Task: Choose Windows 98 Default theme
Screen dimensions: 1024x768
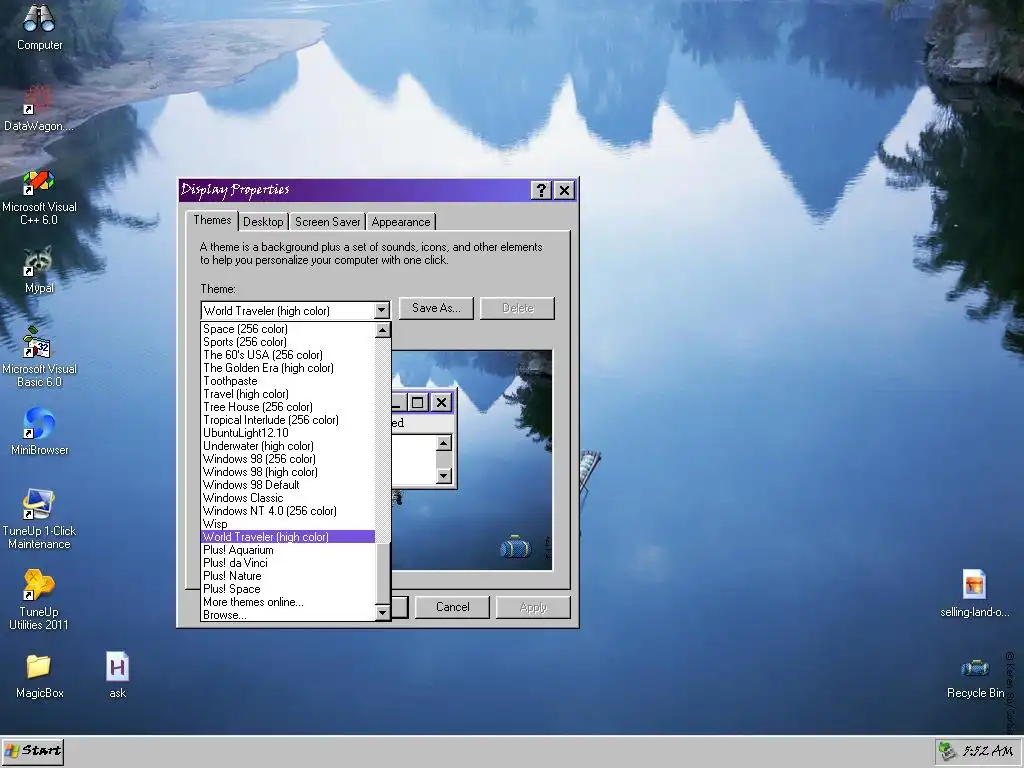Action: [288, 485]
